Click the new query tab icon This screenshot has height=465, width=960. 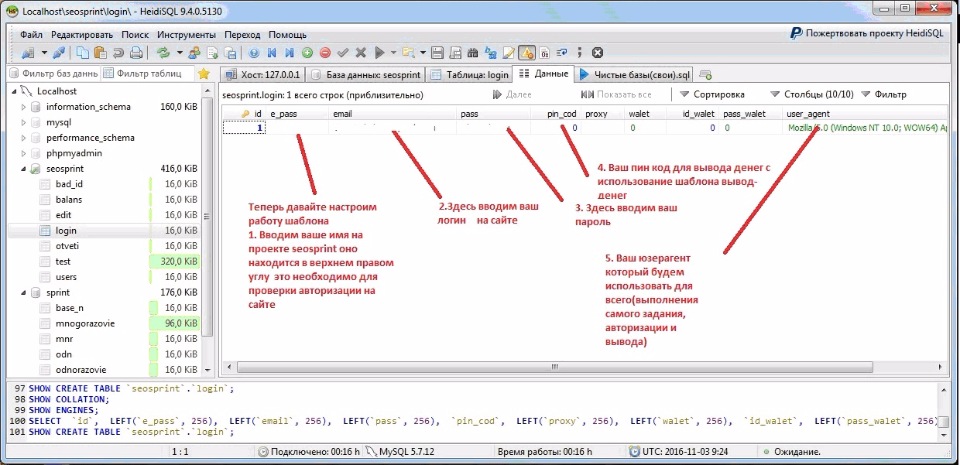(705, 75)
